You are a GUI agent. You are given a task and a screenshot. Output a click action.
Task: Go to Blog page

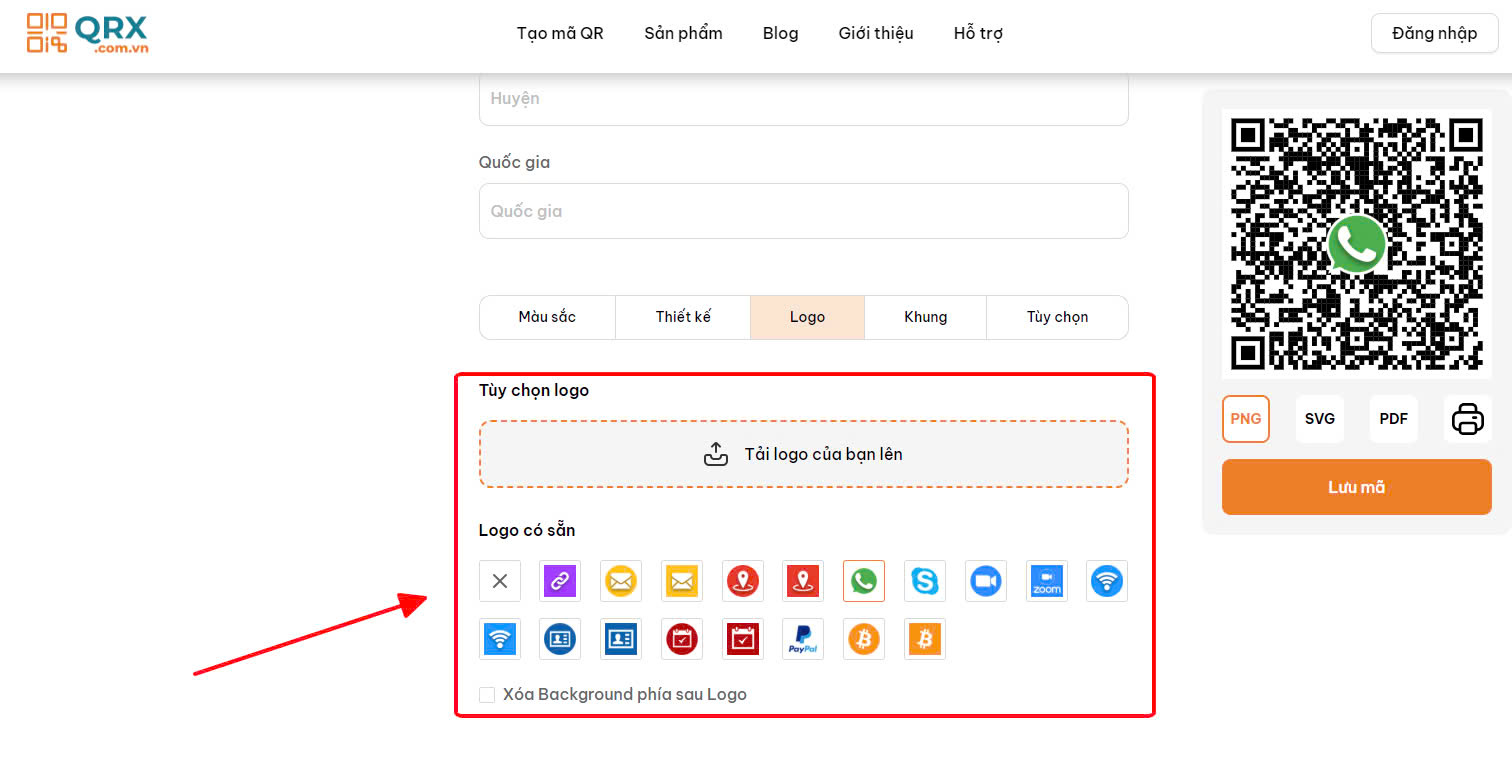coord(780,33)
